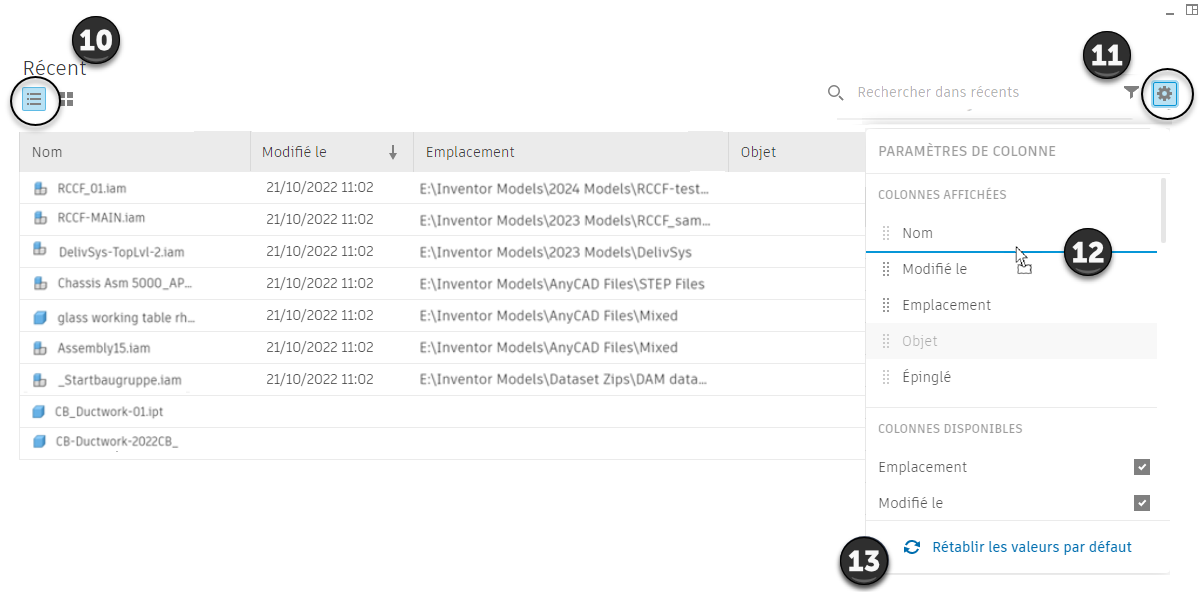Click the drag handle beside Emplacement

(x=885, y=305)
